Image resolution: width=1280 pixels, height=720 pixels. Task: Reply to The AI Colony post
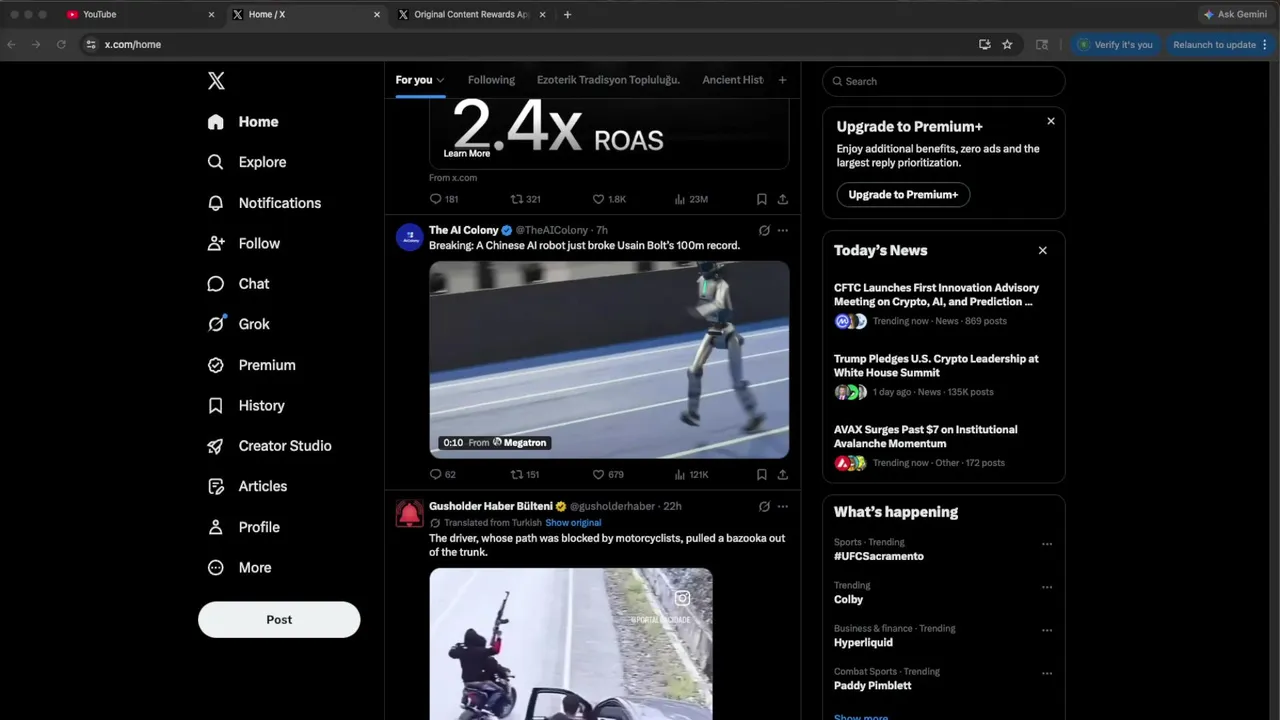pos(442,475)
